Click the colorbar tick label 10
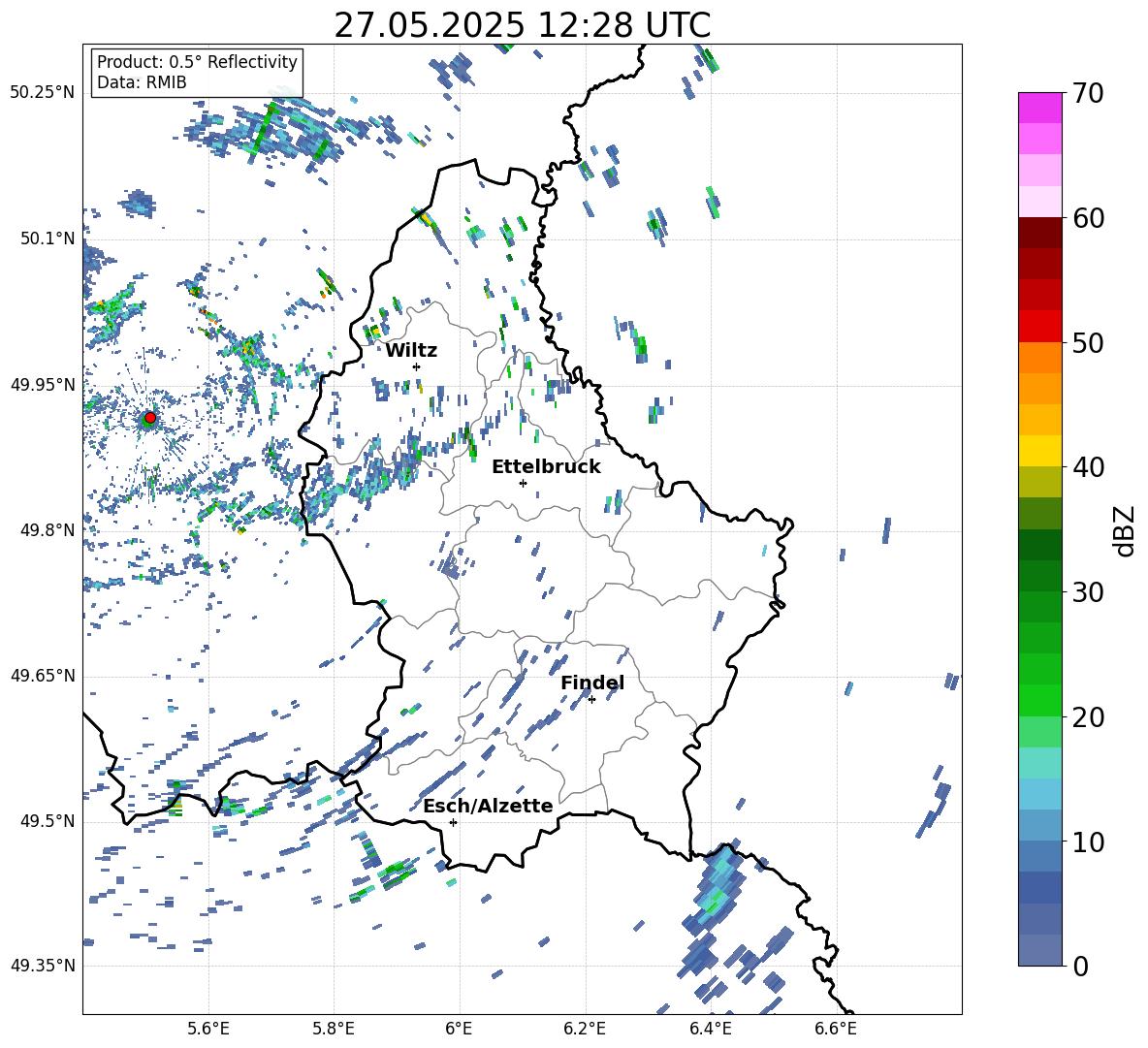Screen dimensions: 1148x1048 tap(1088, 842)
